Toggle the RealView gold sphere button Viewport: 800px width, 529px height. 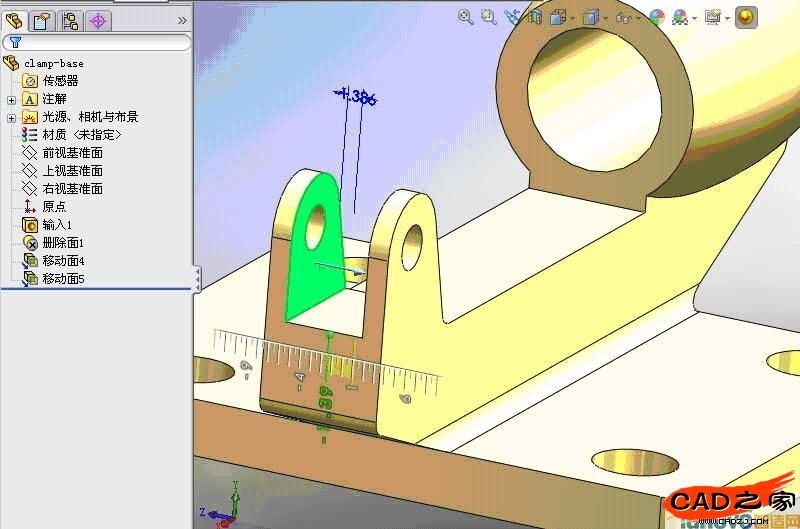[x=746, y=16]
